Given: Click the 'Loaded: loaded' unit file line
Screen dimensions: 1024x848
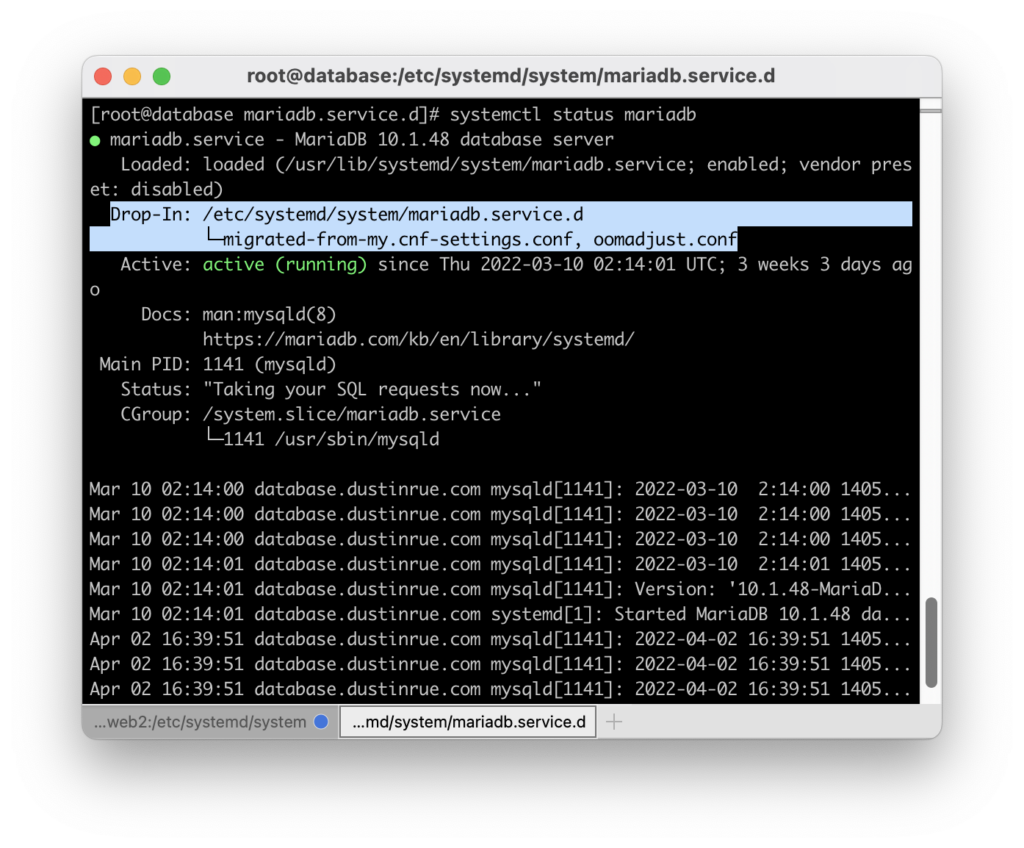Looking at the screenshot, I should pos(501,177).
